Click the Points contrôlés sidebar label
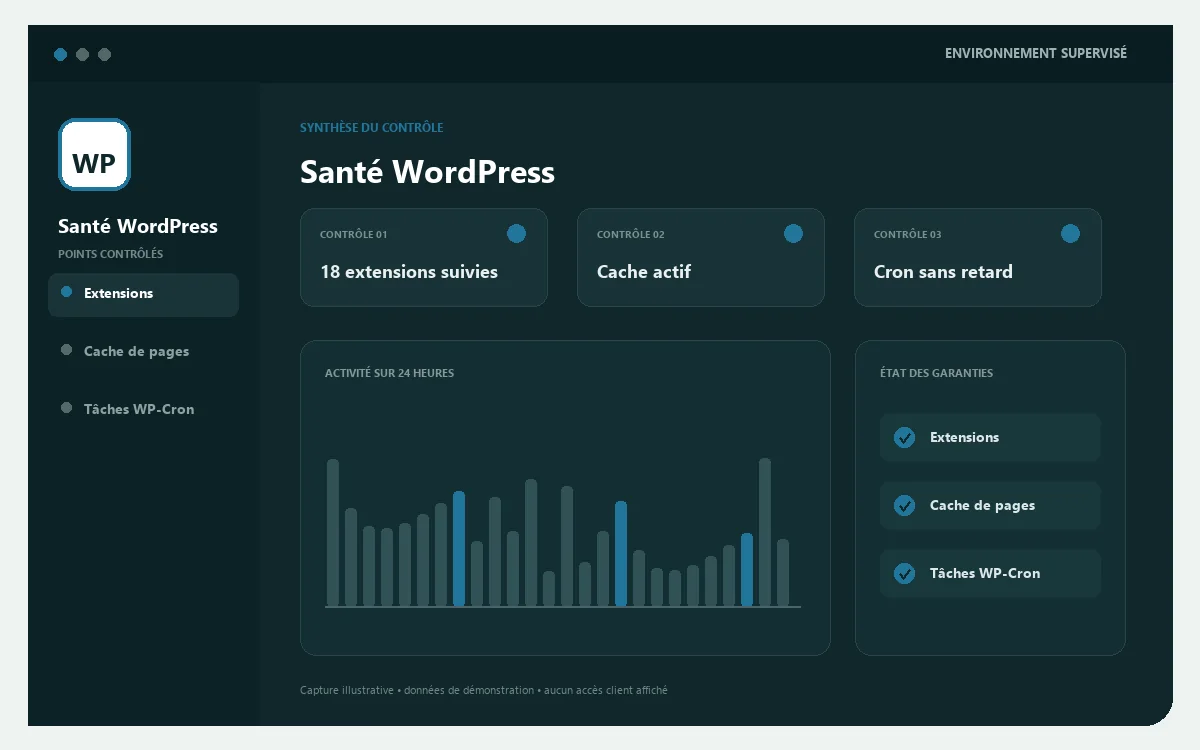Viewport: 1200px width, 750px height. (x=110, y=254)
